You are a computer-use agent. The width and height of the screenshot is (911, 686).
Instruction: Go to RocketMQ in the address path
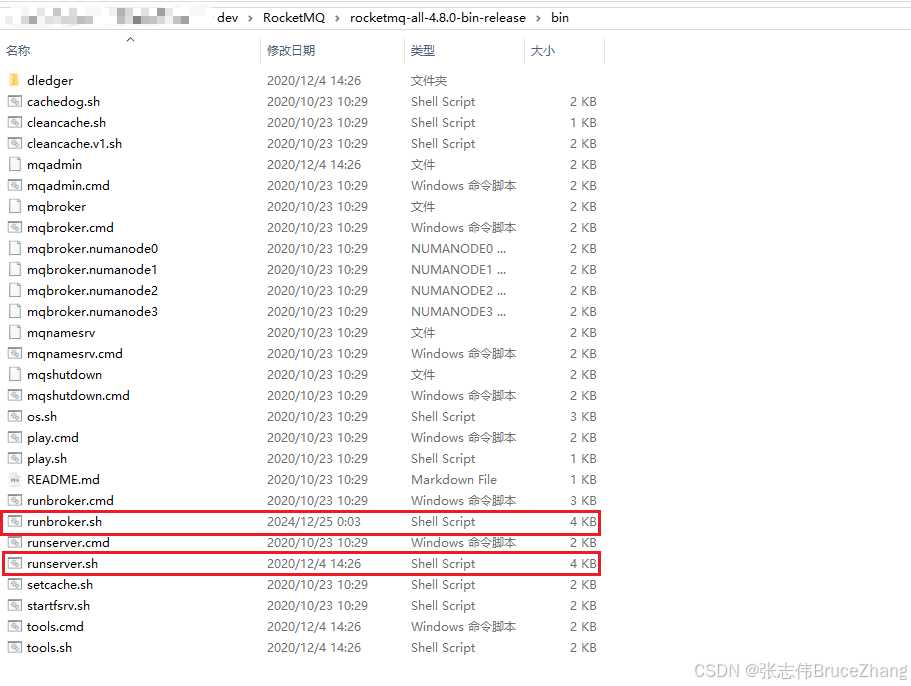point(294,18)
